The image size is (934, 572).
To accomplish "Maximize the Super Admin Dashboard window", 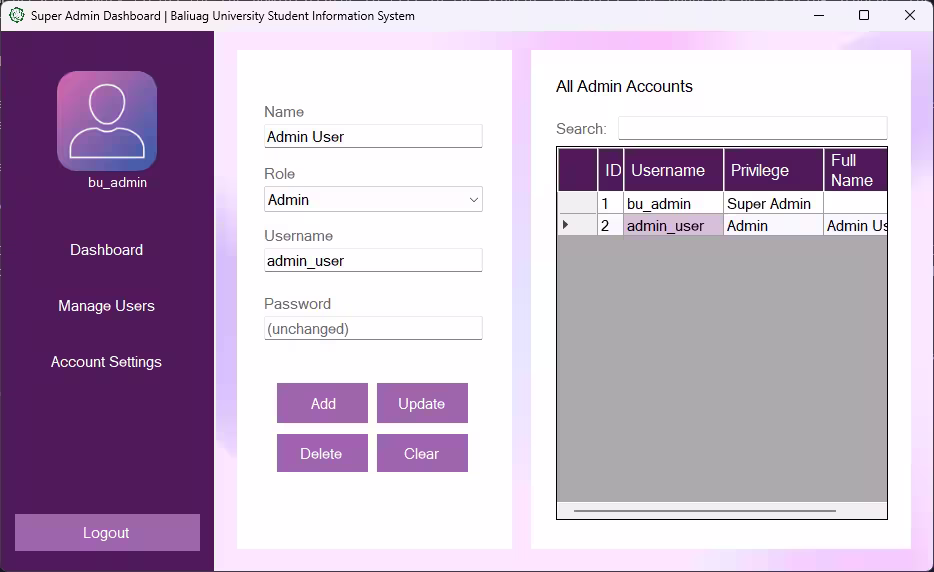I will tap(864, 15).
